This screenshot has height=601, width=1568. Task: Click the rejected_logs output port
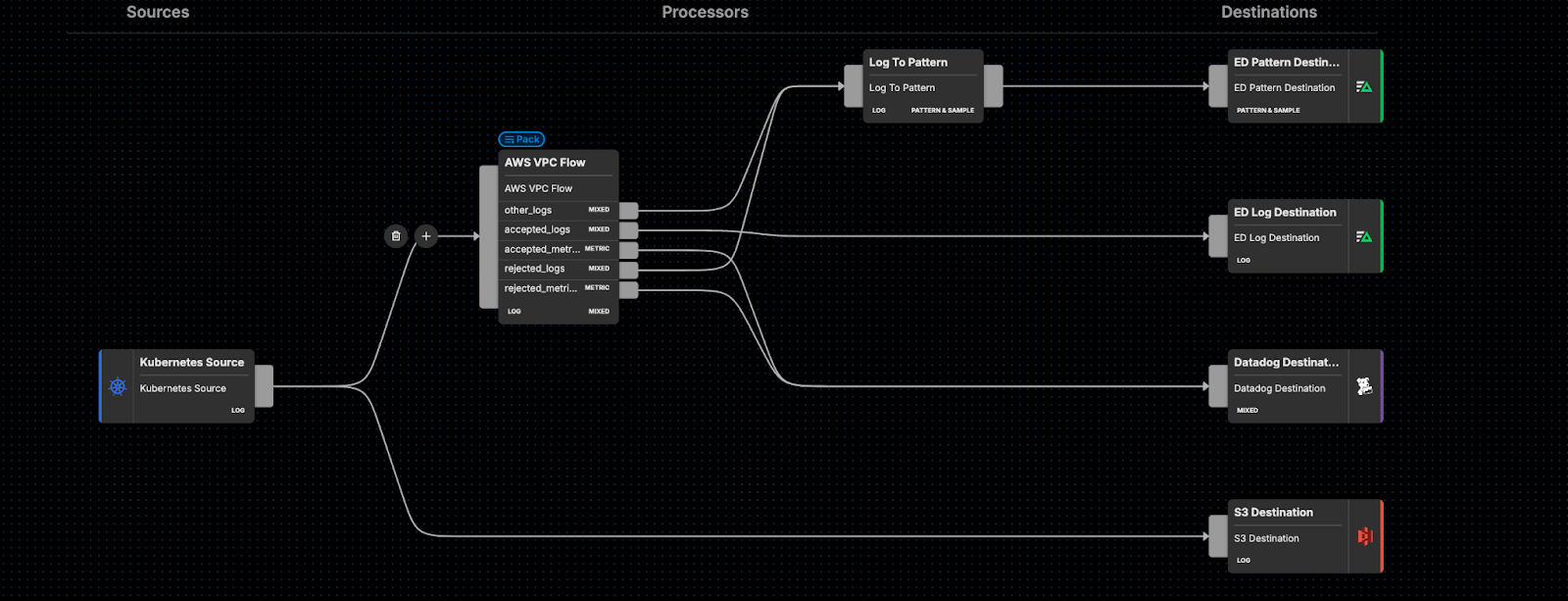628,270
